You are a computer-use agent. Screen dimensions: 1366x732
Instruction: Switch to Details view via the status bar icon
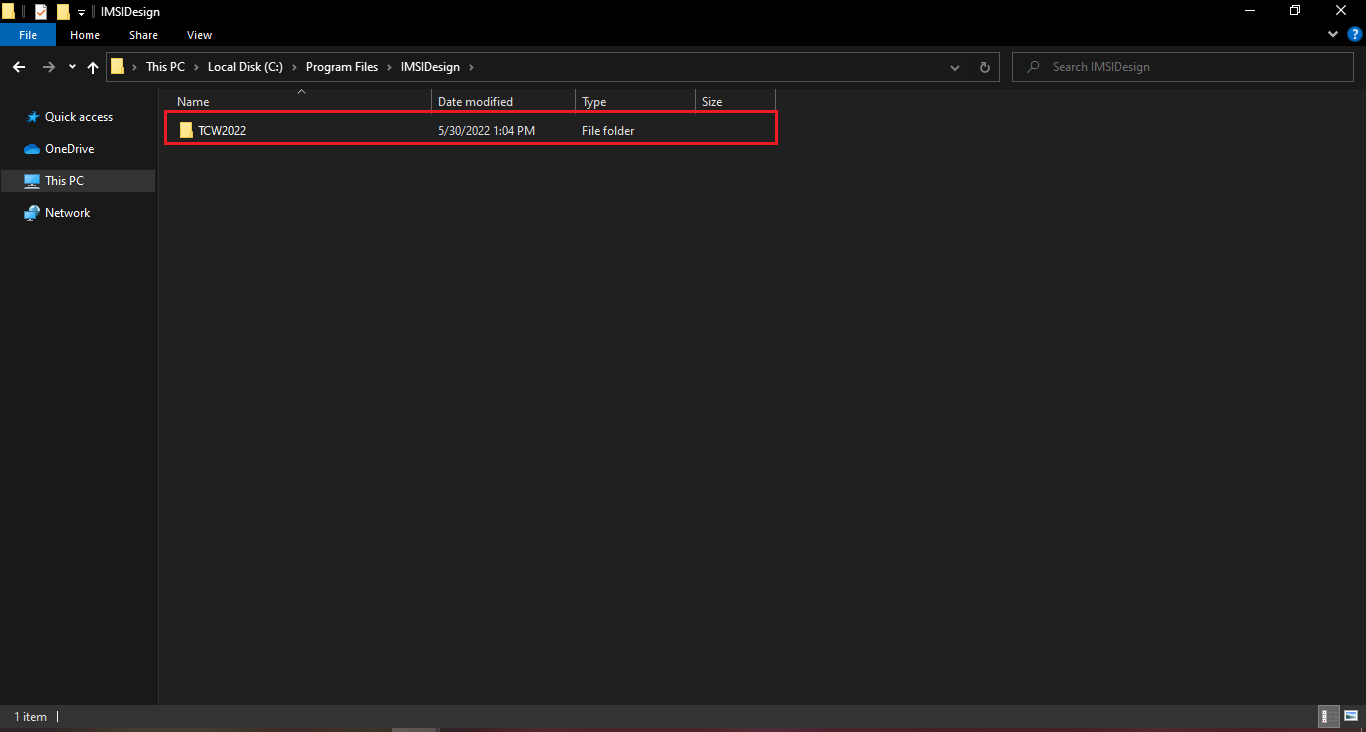tap(1329, 717)
